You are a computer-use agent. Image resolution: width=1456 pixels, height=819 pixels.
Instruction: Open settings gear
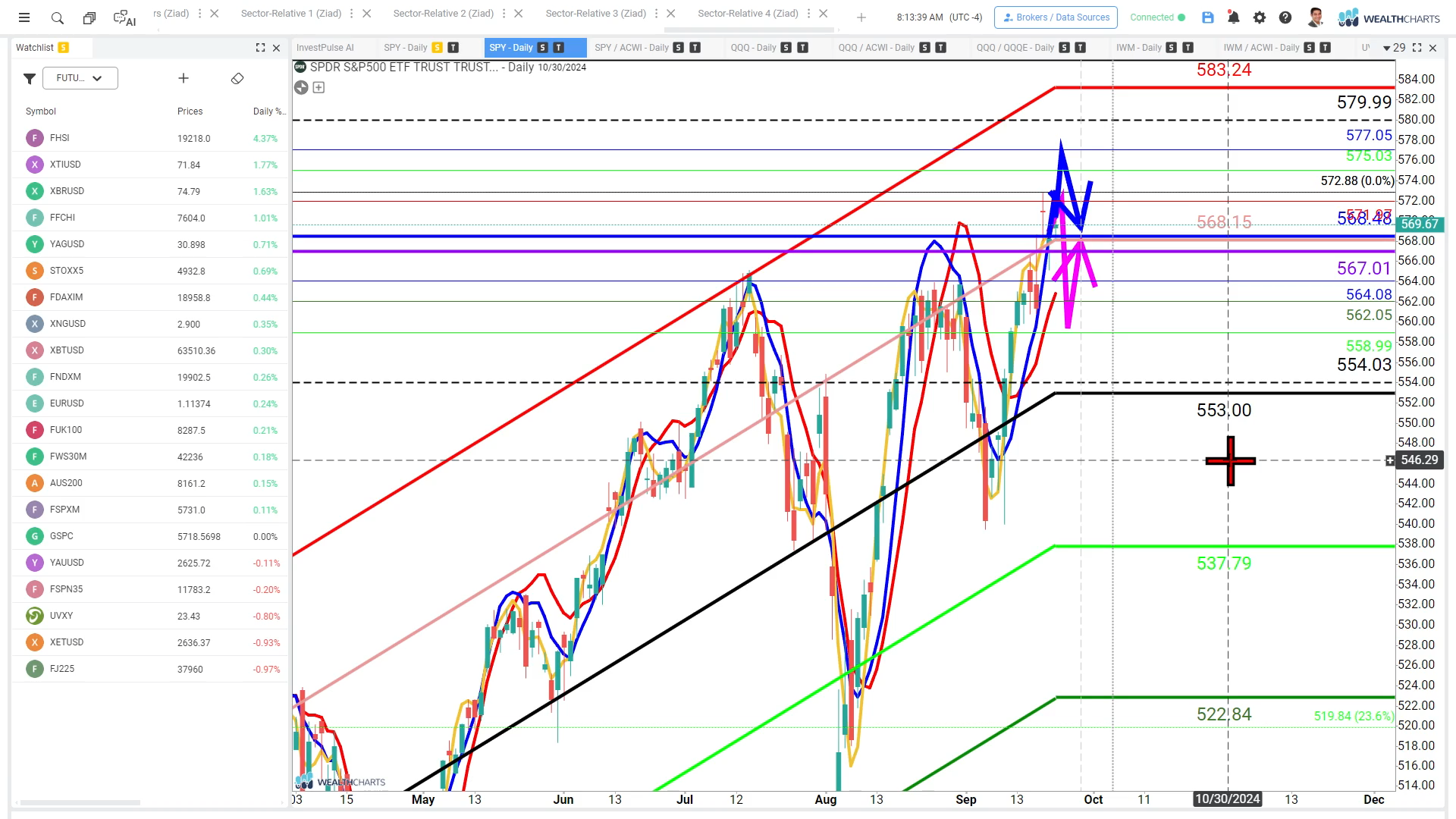tap(1260, 17)
